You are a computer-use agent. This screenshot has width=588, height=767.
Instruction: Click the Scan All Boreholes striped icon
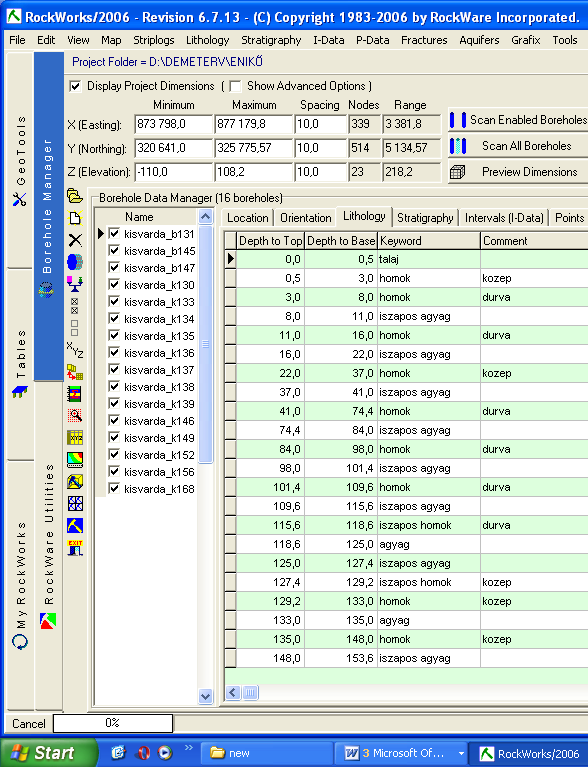tap(458, 146)
